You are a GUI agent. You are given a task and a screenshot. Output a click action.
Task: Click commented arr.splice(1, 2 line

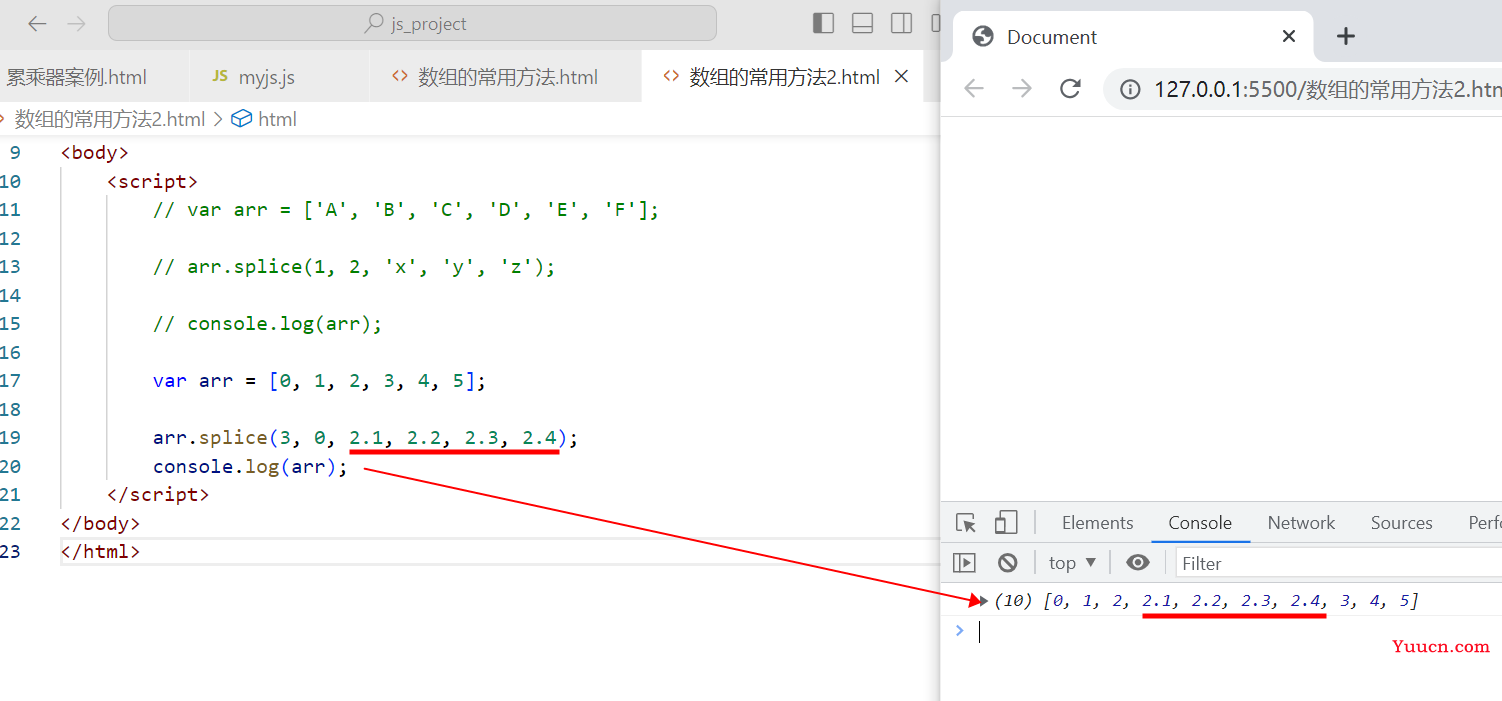[x=354, y=267]
